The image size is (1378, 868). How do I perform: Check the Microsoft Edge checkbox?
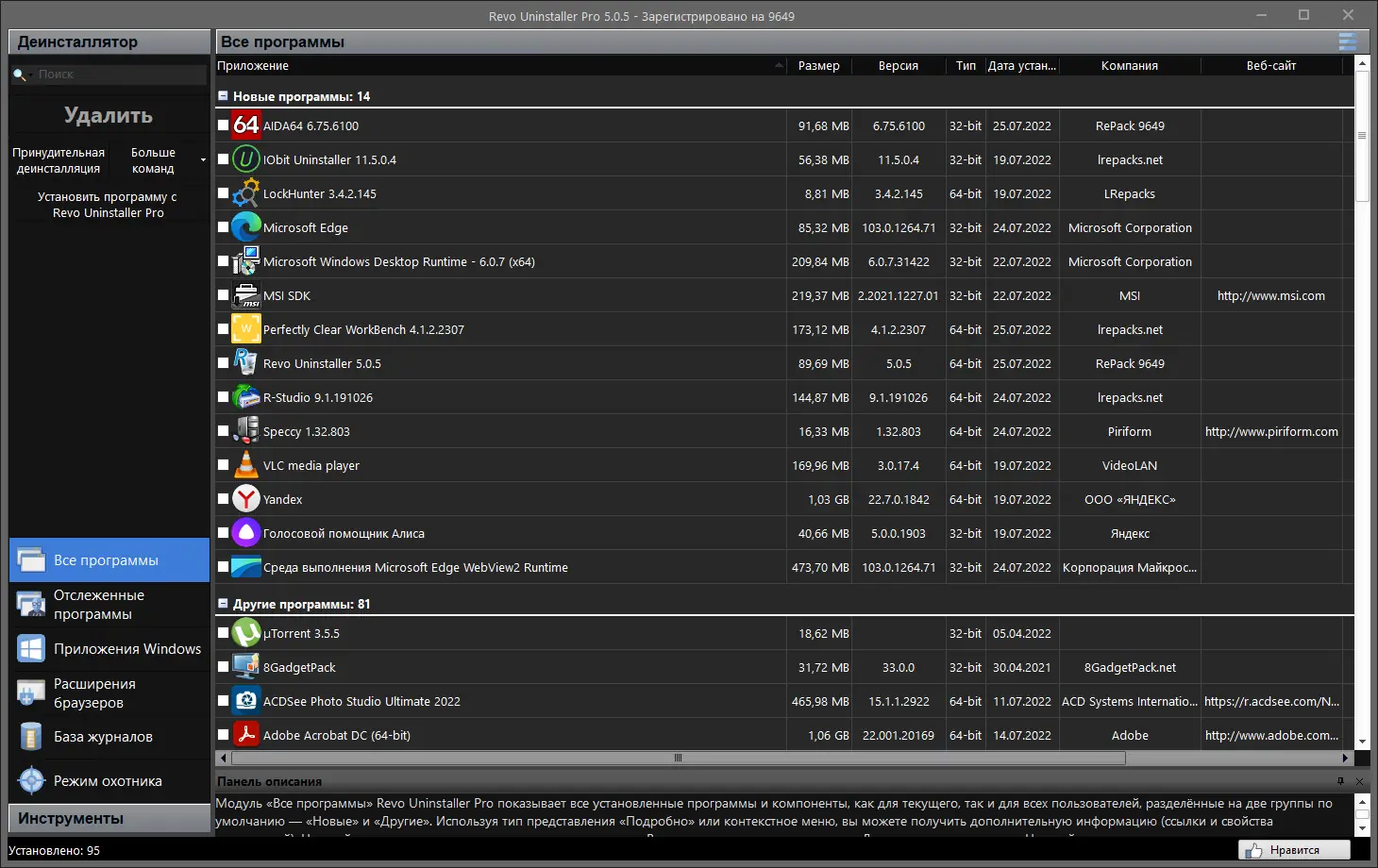pyautogui.click(x=224, y=226)
